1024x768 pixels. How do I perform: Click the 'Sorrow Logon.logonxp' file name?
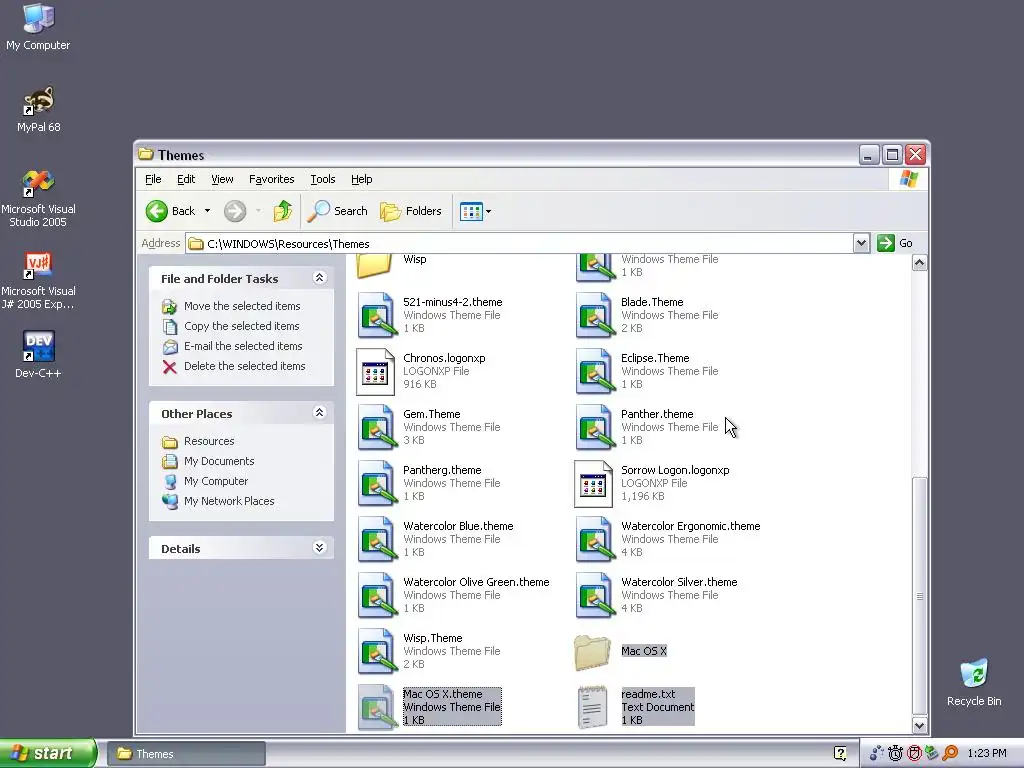click(x=675, y=470)
